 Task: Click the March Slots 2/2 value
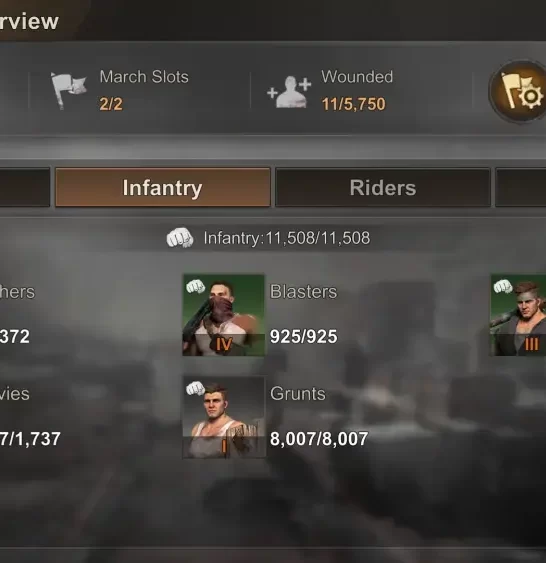[111, 104]
